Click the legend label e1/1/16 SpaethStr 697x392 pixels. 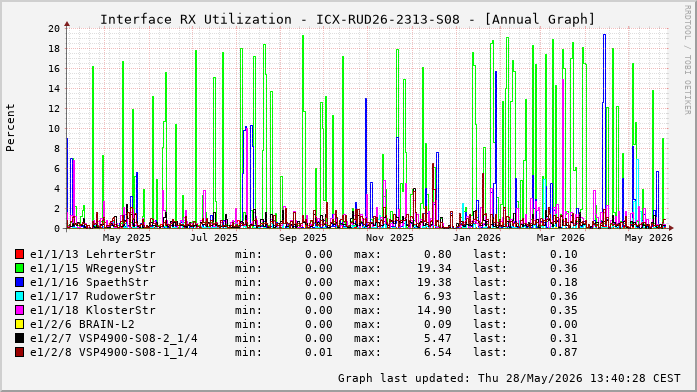pos(89,282)
